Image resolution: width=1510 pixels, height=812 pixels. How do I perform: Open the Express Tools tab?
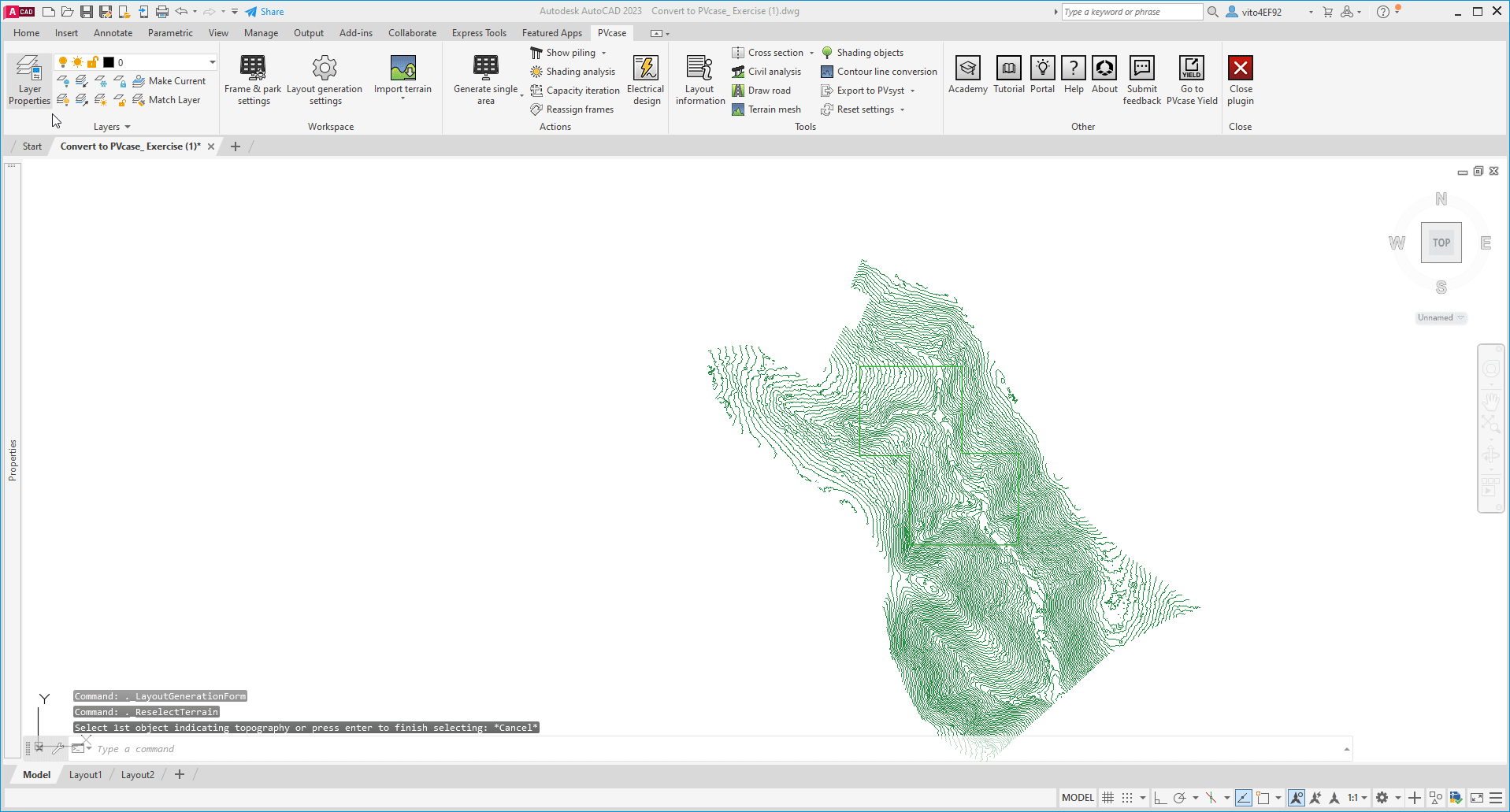tap(479, 33)
